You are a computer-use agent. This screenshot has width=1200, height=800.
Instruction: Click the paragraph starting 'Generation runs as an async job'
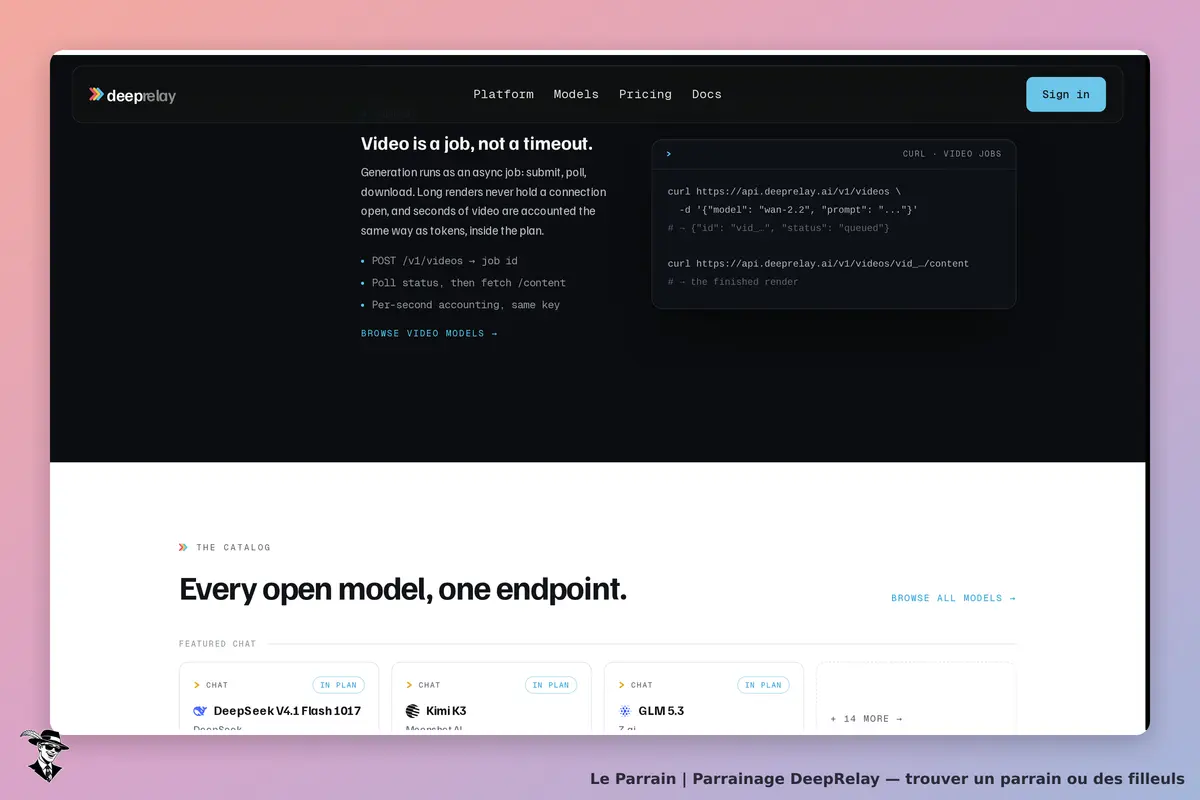[x=483, y=202]
